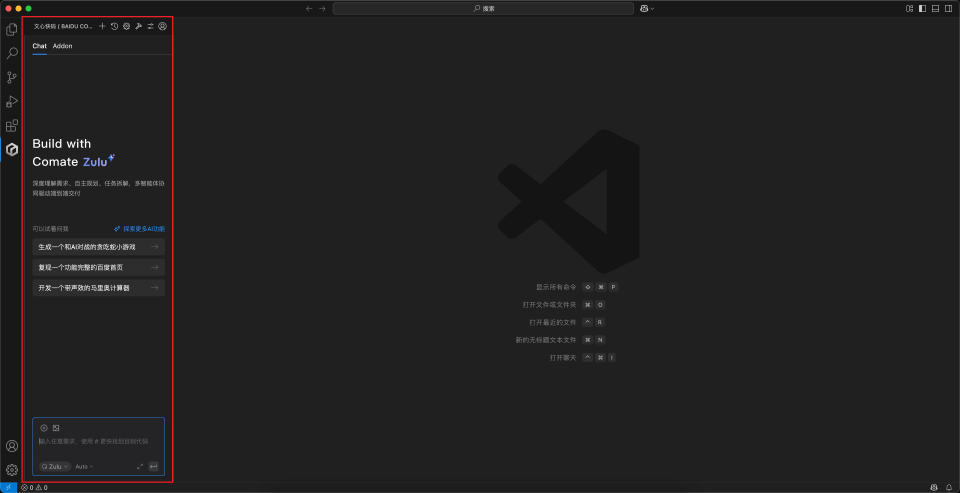
Task: Go forward with title bar right arrow
Action: [322, 9]
